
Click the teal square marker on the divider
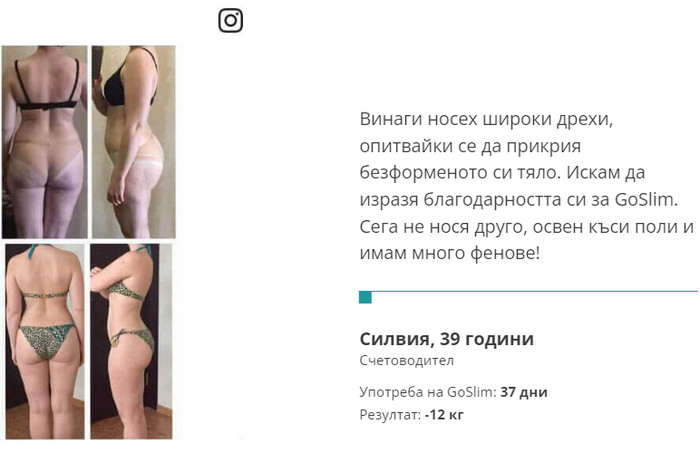pos(365,297)
